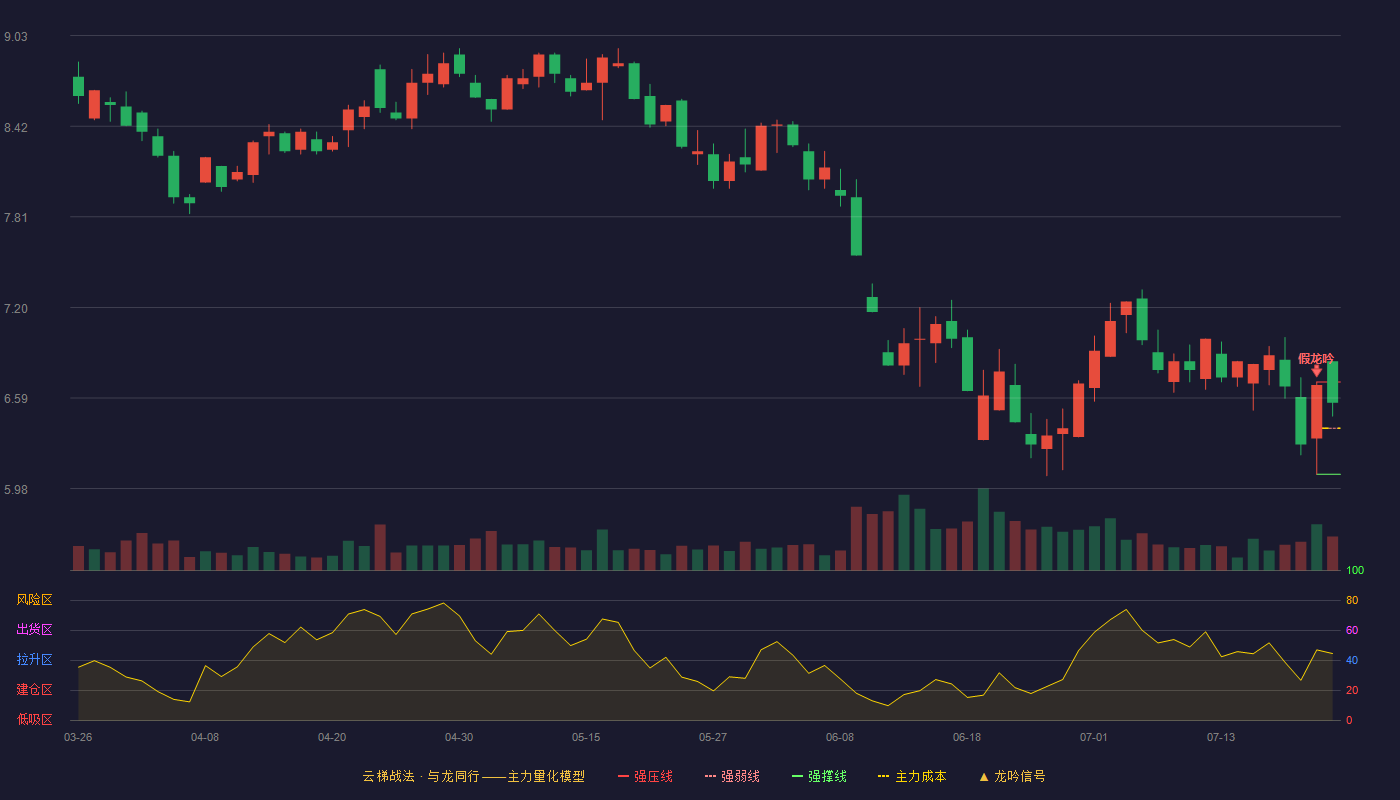Click the 04-08 date label
Viewport: 1400px width, 800px height.
(x=205, y=737)
